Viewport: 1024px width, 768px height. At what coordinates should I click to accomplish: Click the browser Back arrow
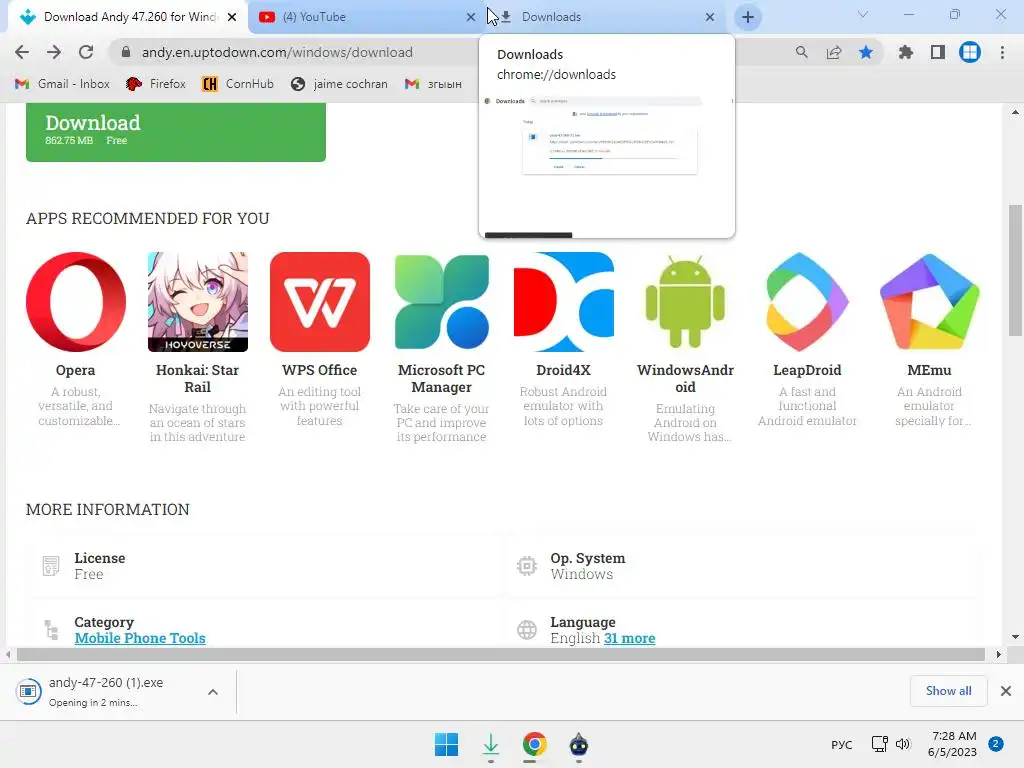tap(22, 52)
